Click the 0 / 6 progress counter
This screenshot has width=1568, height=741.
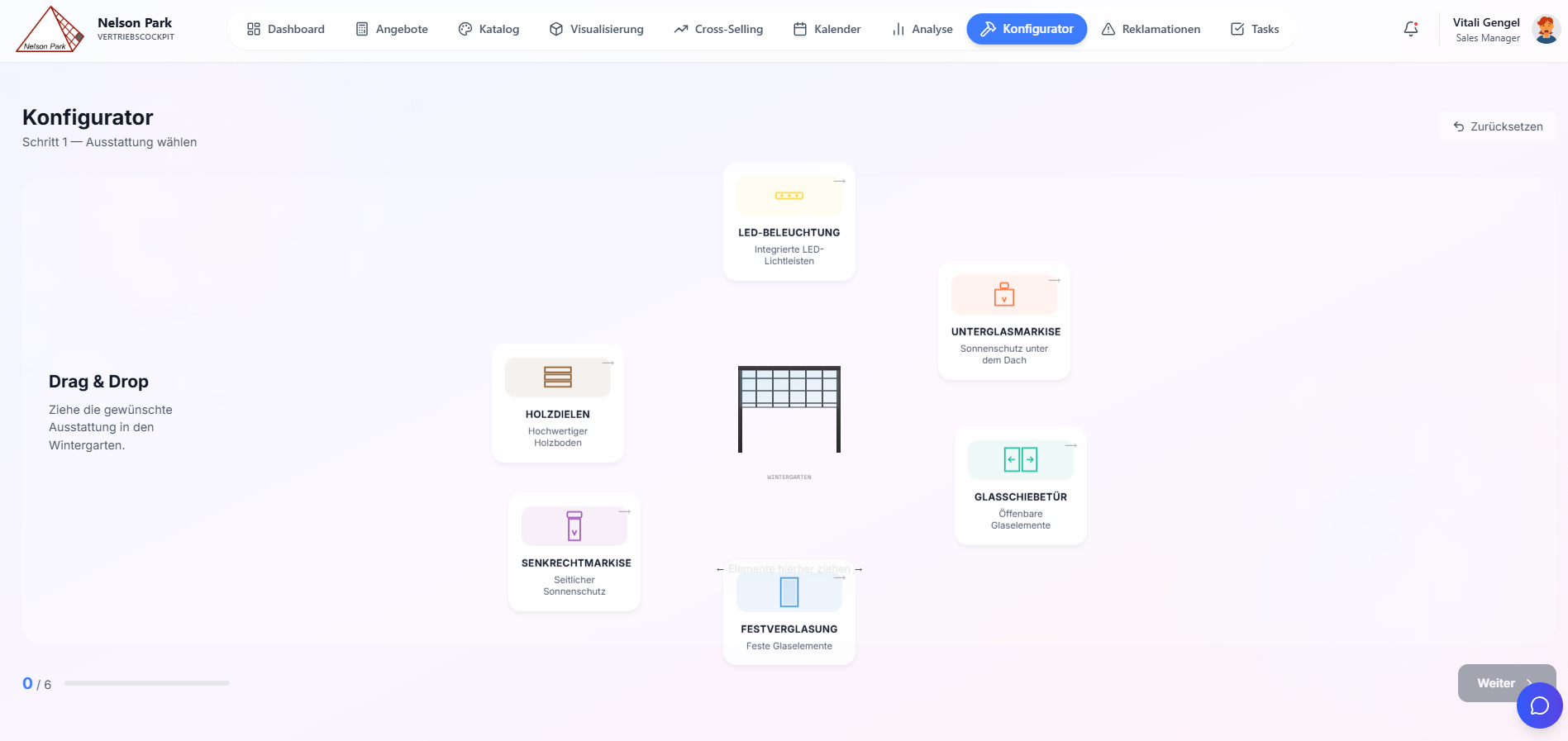pyautogui.click(x=36, y=684)
